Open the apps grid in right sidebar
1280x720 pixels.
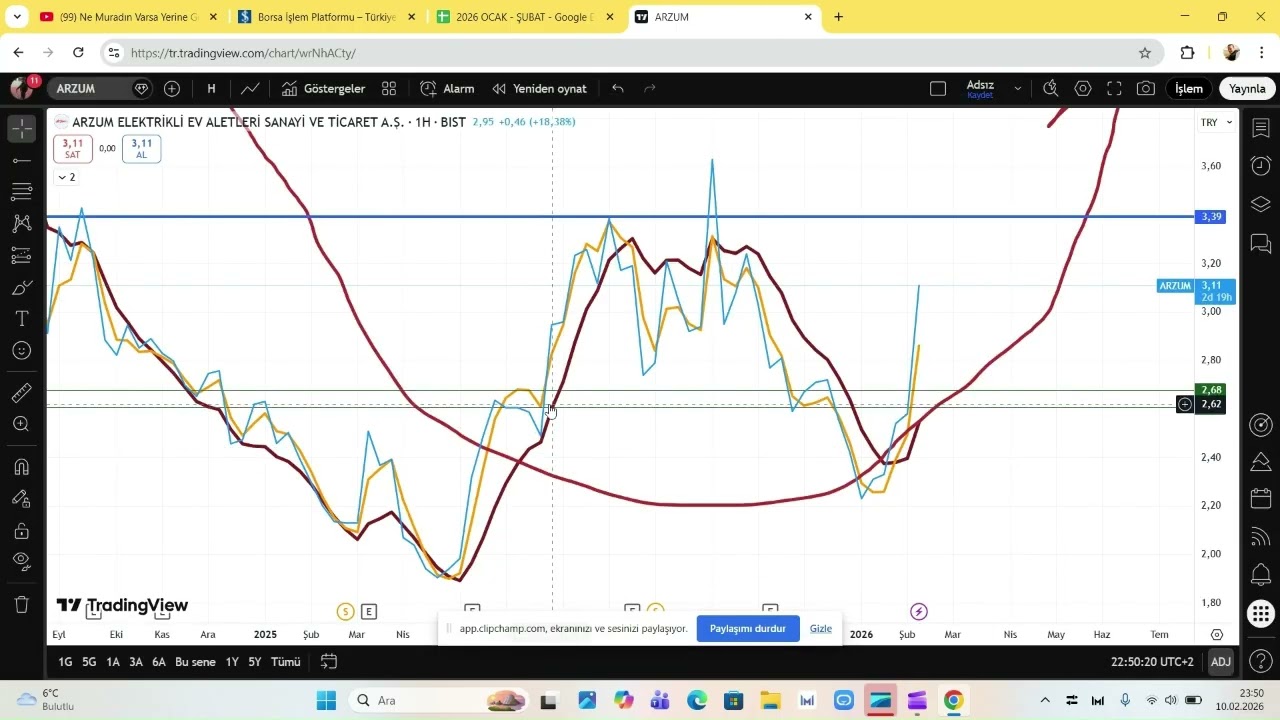coord(1261,613)
